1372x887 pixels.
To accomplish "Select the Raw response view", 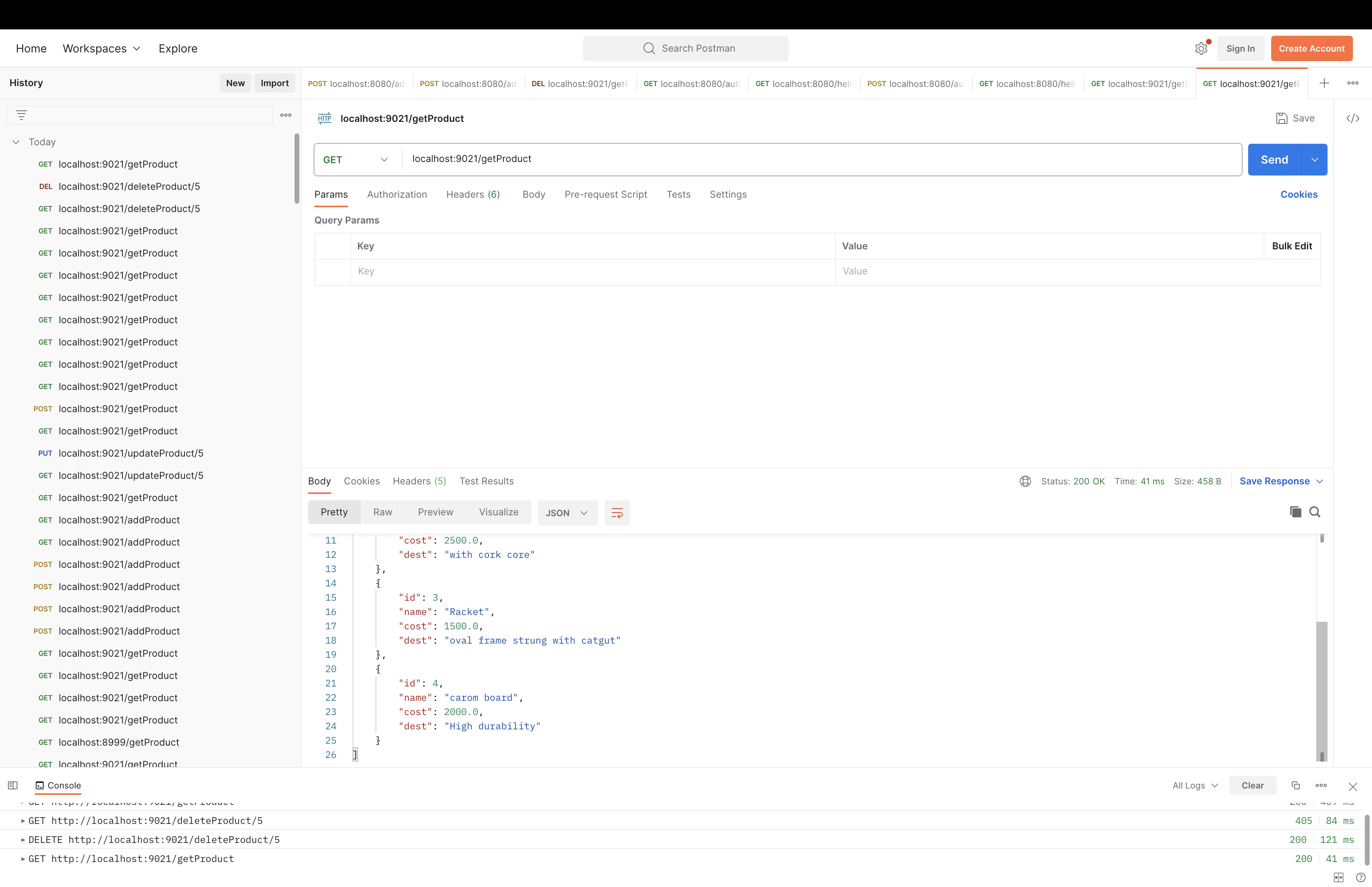I will pyautogui.click(x=382, y=511).
